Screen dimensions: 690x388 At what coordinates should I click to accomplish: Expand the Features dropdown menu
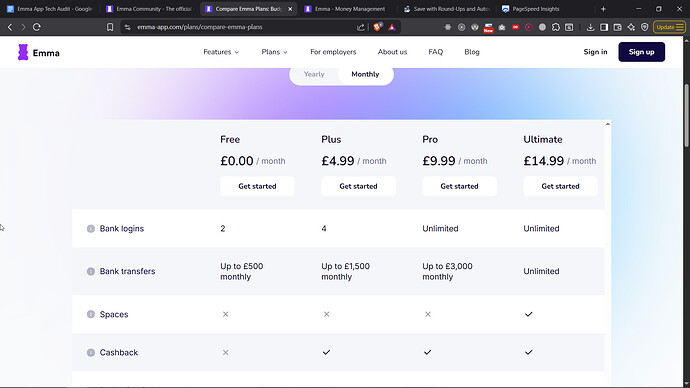click(x=221, y=52)
